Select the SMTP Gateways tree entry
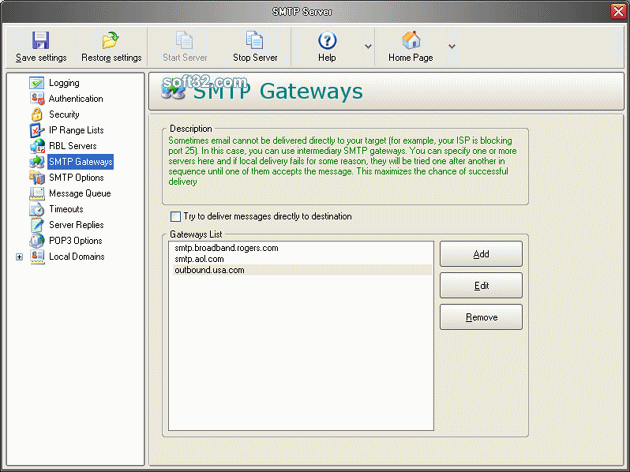The width and height of the screenshot is (630, 472). 80,162
